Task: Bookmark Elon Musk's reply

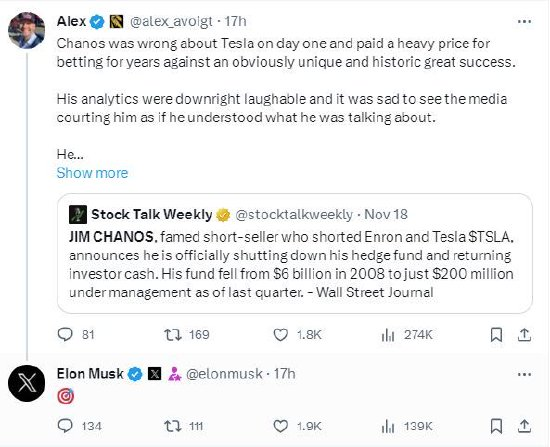Action: 496,426
